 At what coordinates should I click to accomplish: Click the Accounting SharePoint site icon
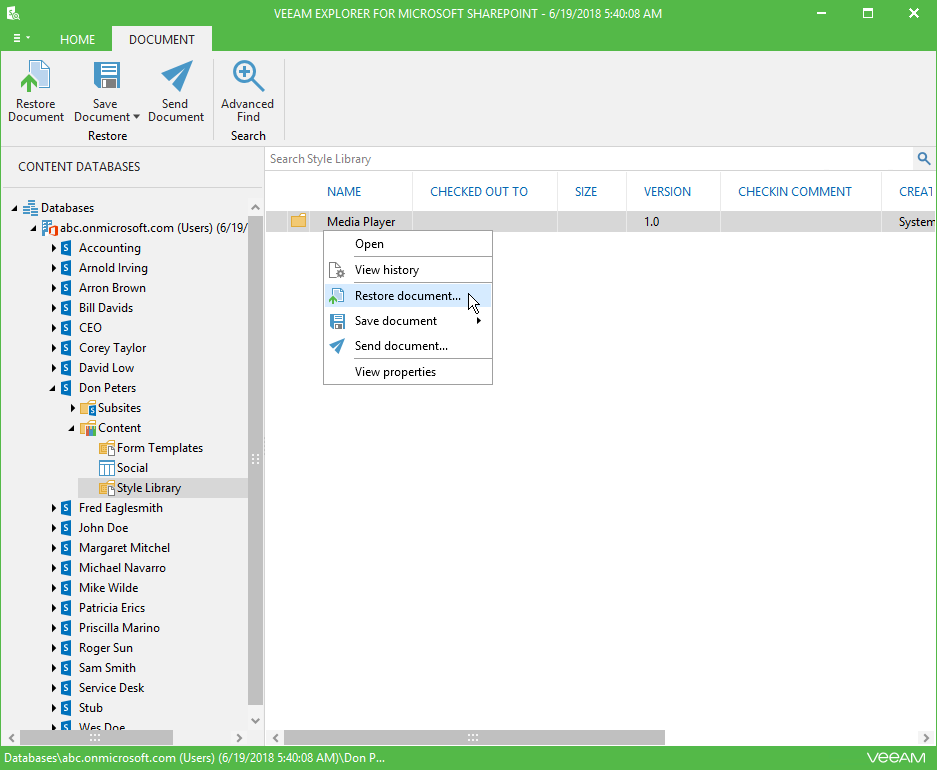66,248
